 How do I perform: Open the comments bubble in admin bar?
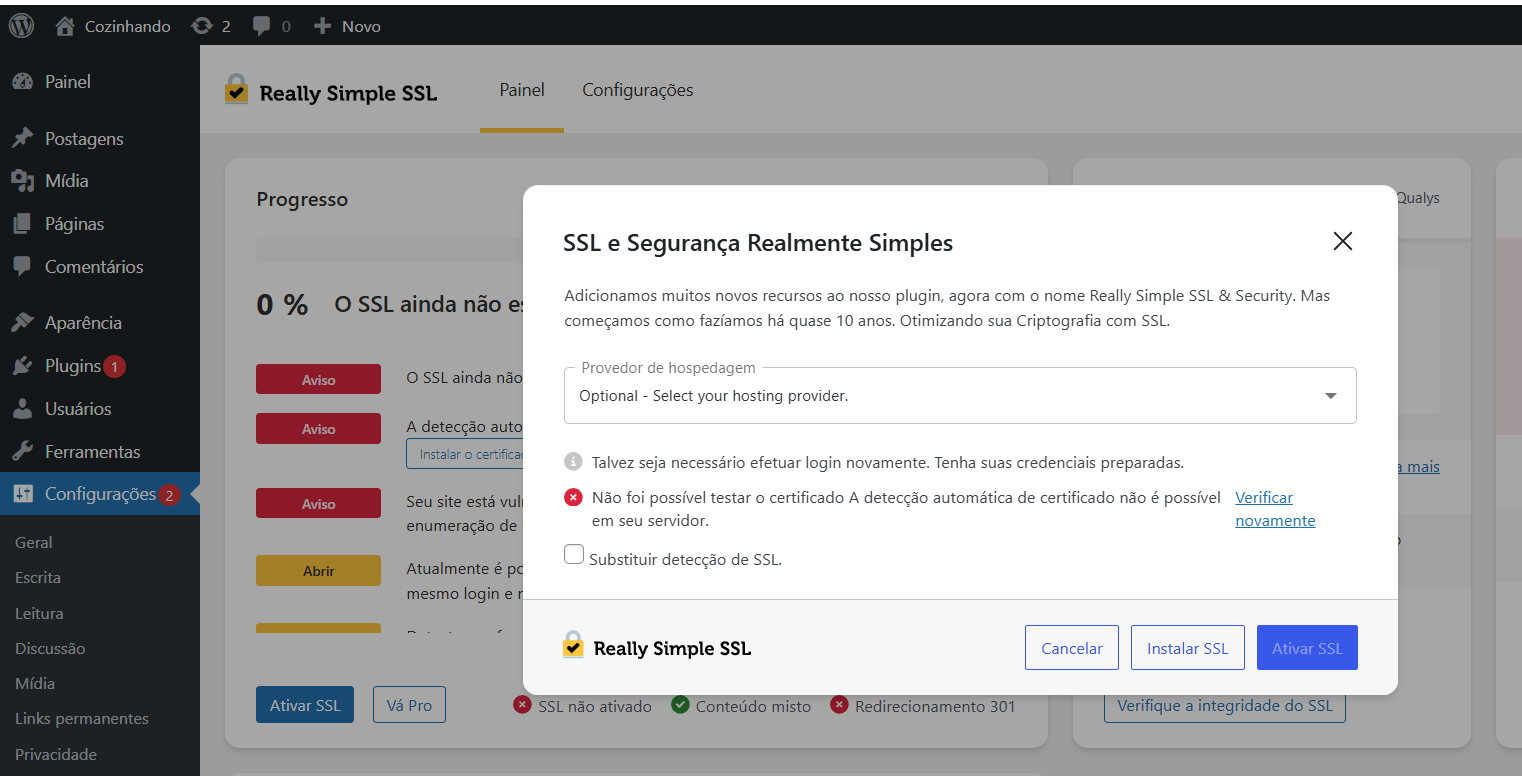coord(271,26)
